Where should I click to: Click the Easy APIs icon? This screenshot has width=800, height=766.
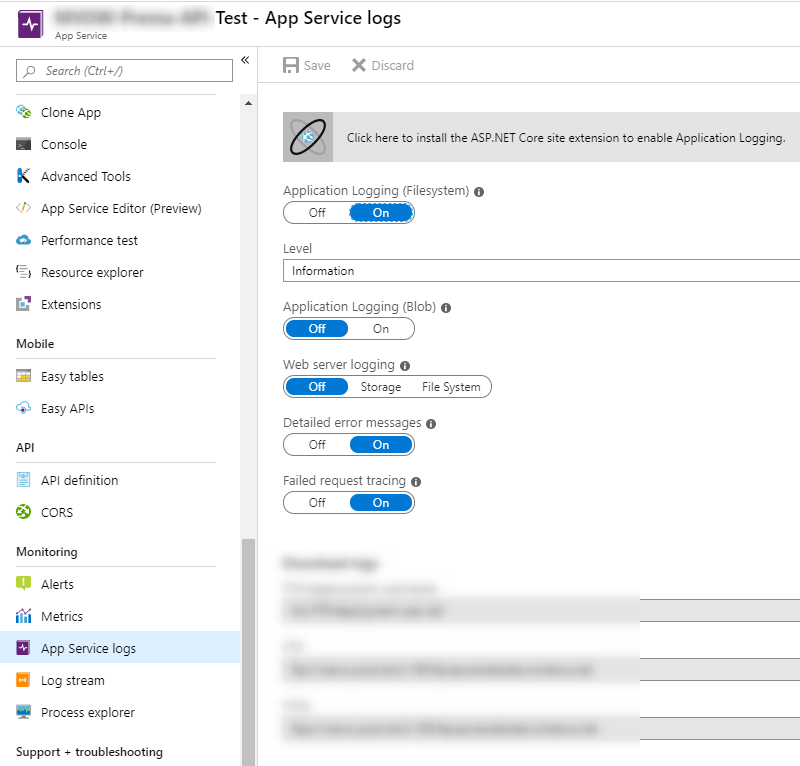click(23, 408)
